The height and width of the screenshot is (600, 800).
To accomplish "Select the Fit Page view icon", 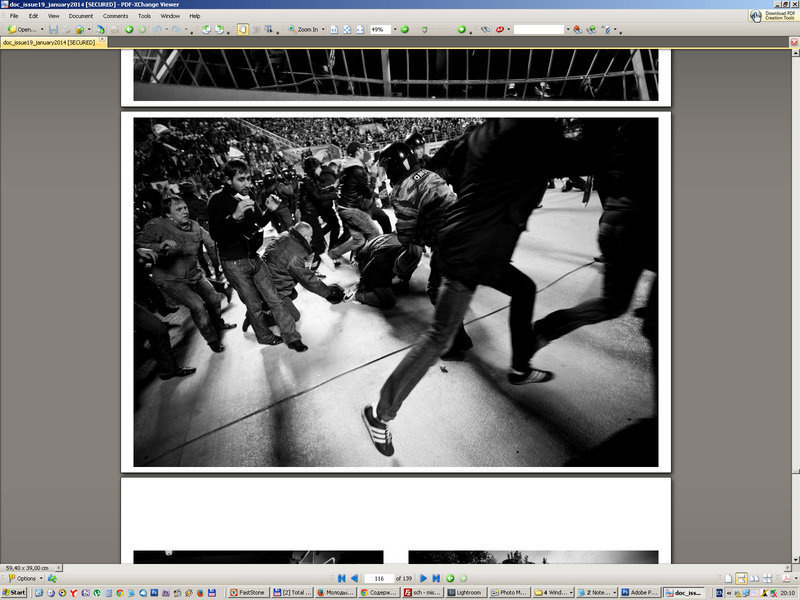I will [x=333, y=31].
